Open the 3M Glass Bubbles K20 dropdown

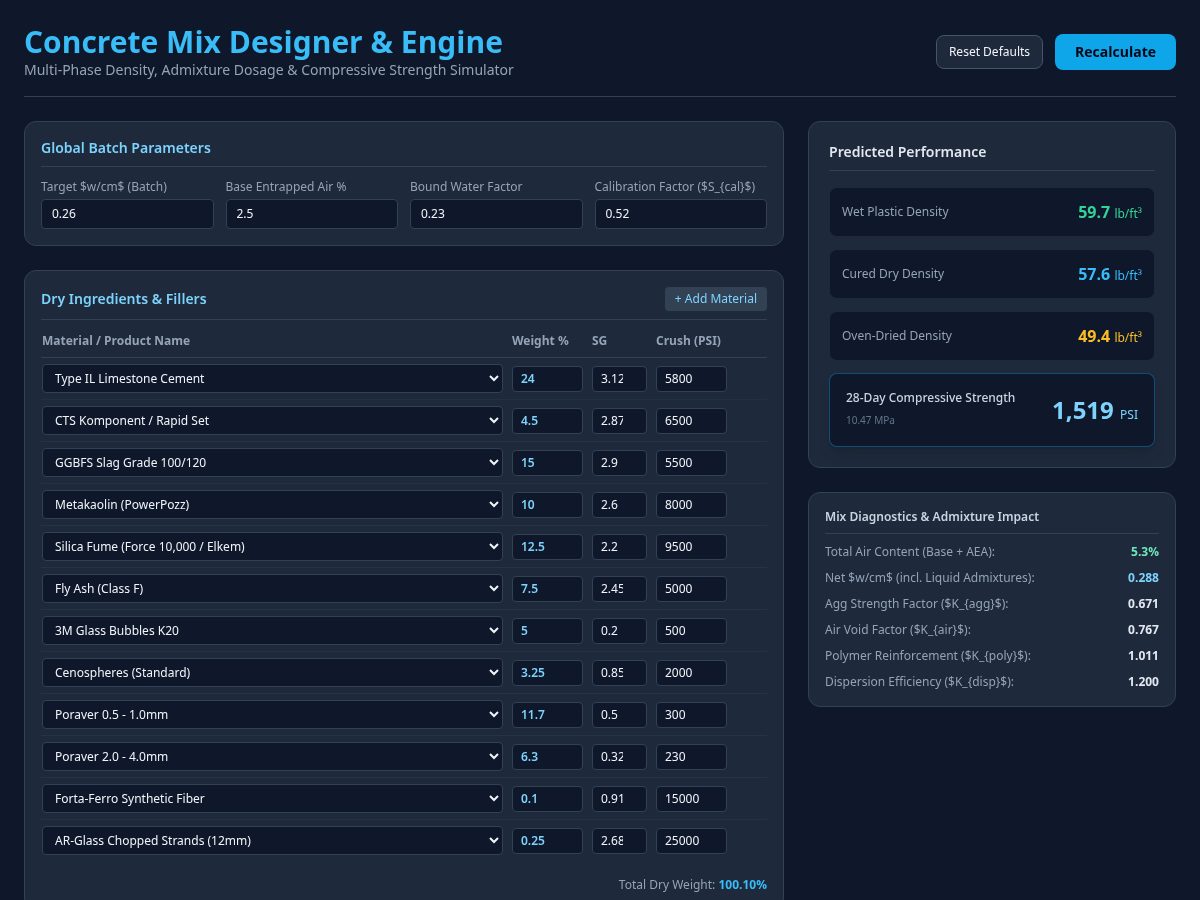(x=272, y=631)
